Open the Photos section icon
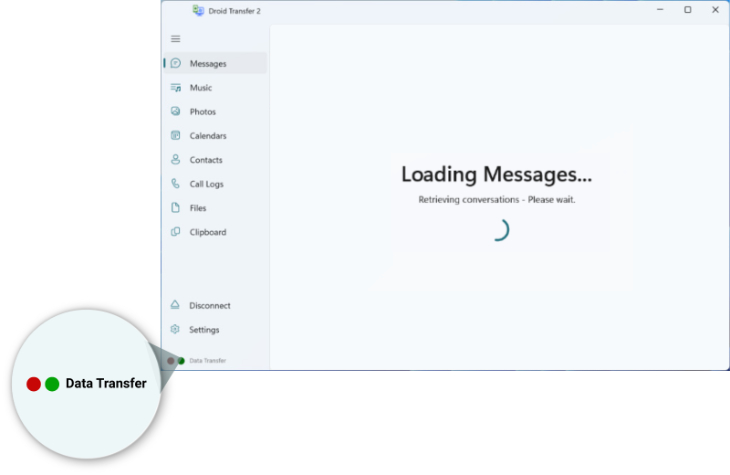 coord(176,112)
